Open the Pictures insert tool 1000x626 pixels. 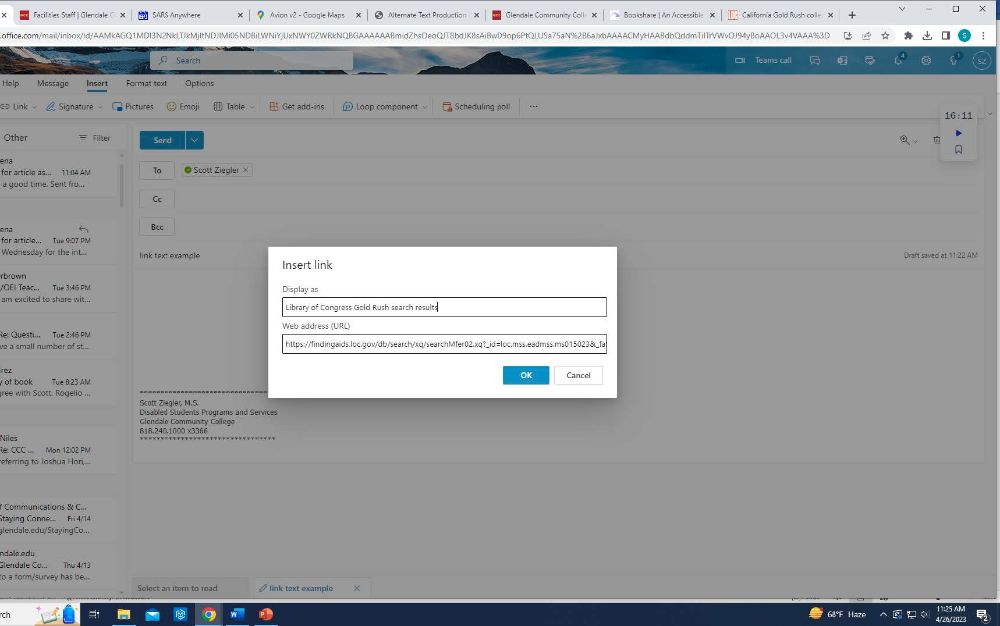[x=134, y=105]
